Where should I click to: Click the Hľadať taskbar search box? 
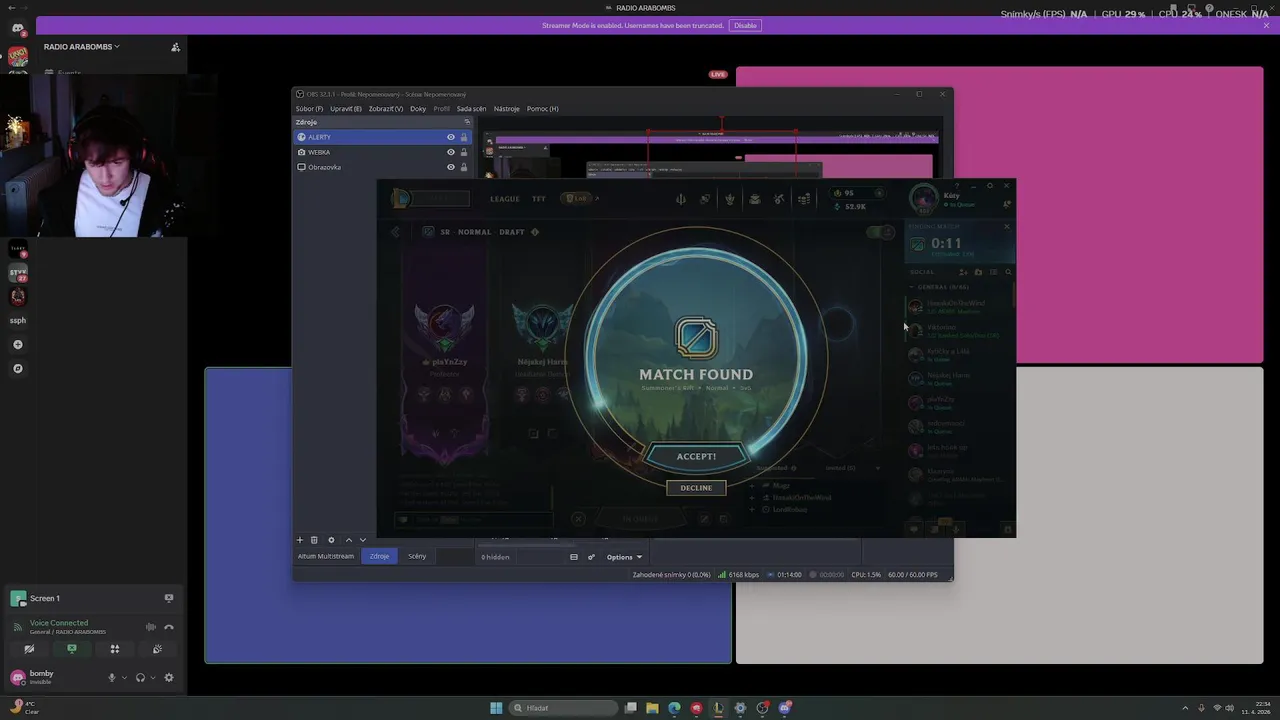[563, 708]
